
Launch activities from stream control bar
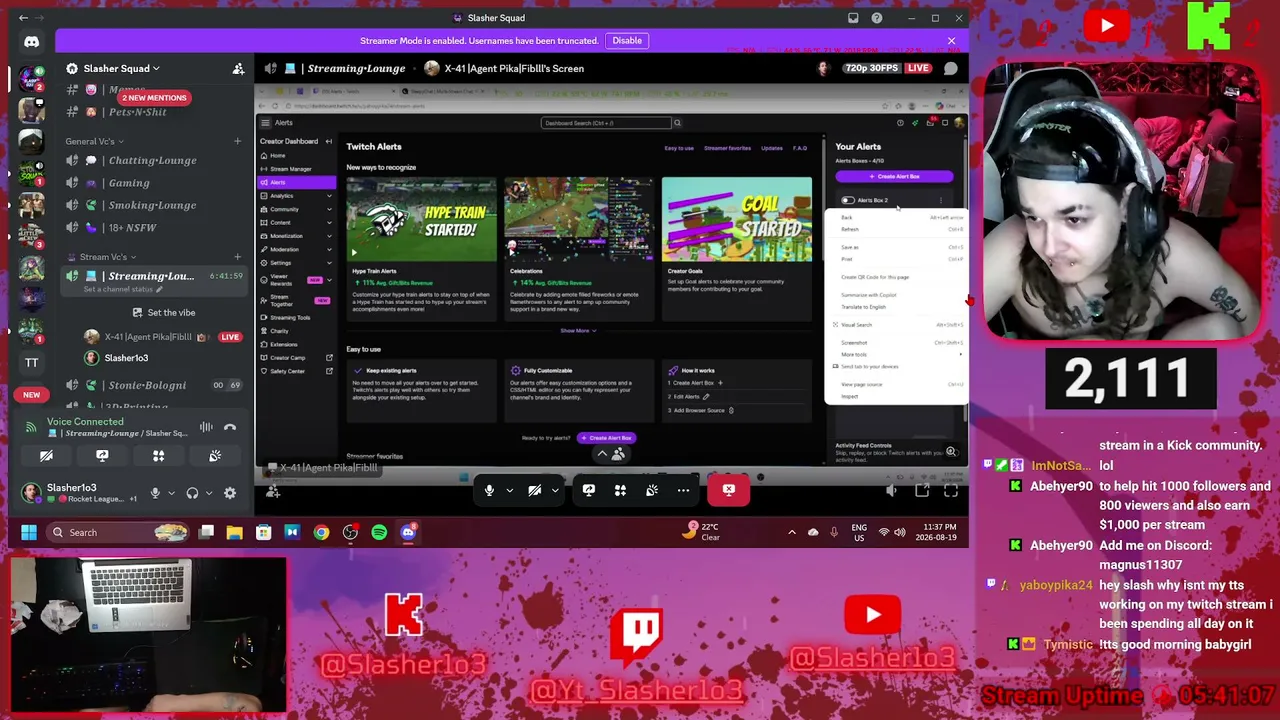click(620, 490)
